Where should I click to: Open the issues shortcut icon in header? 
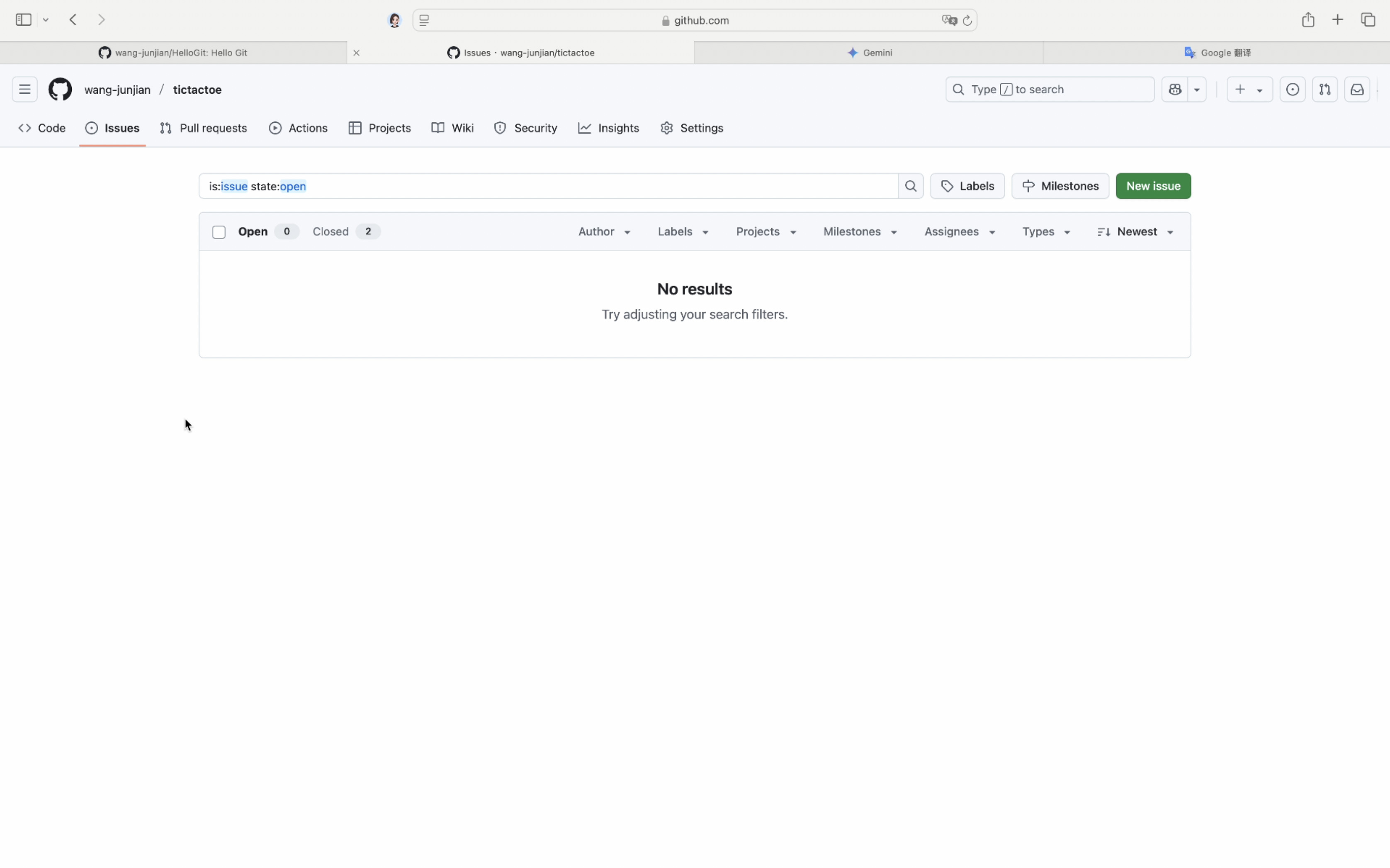(1293, 90)
